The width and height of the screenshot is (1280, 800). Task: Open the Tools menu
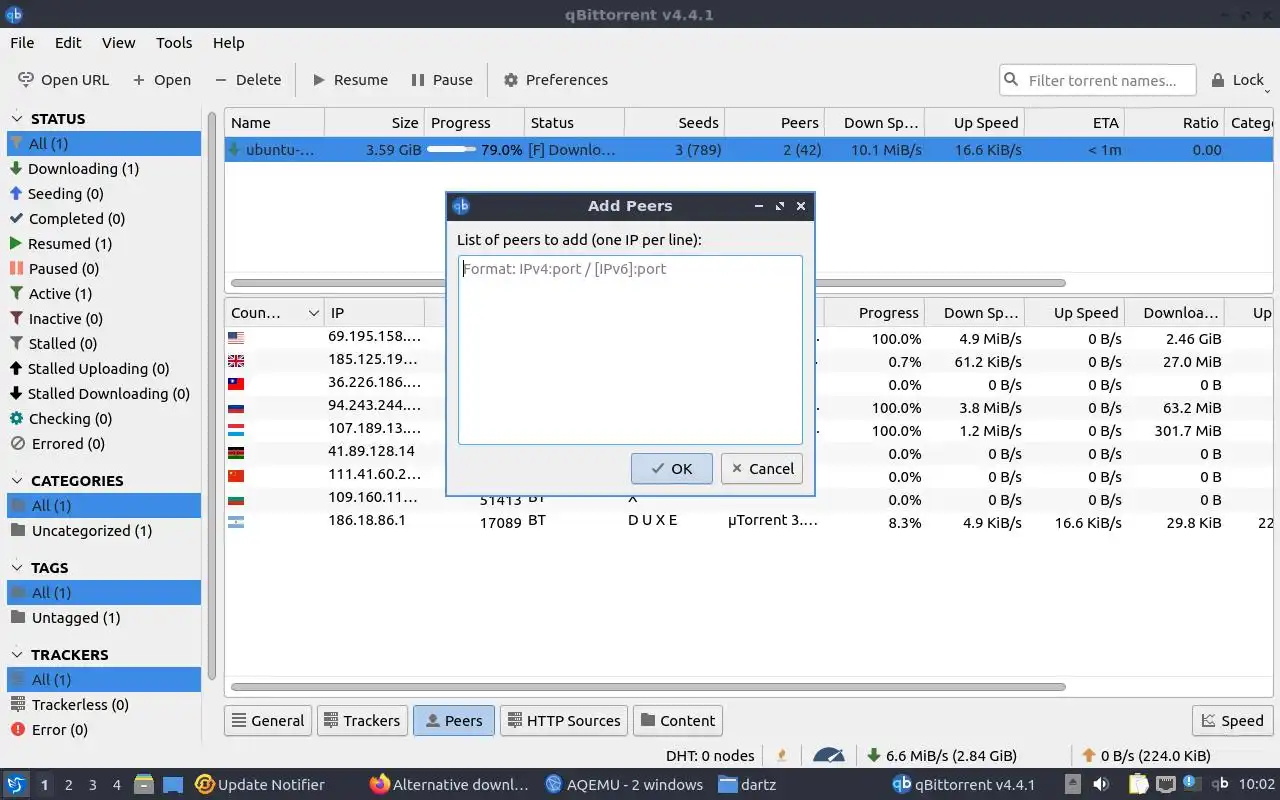[174, 43]
